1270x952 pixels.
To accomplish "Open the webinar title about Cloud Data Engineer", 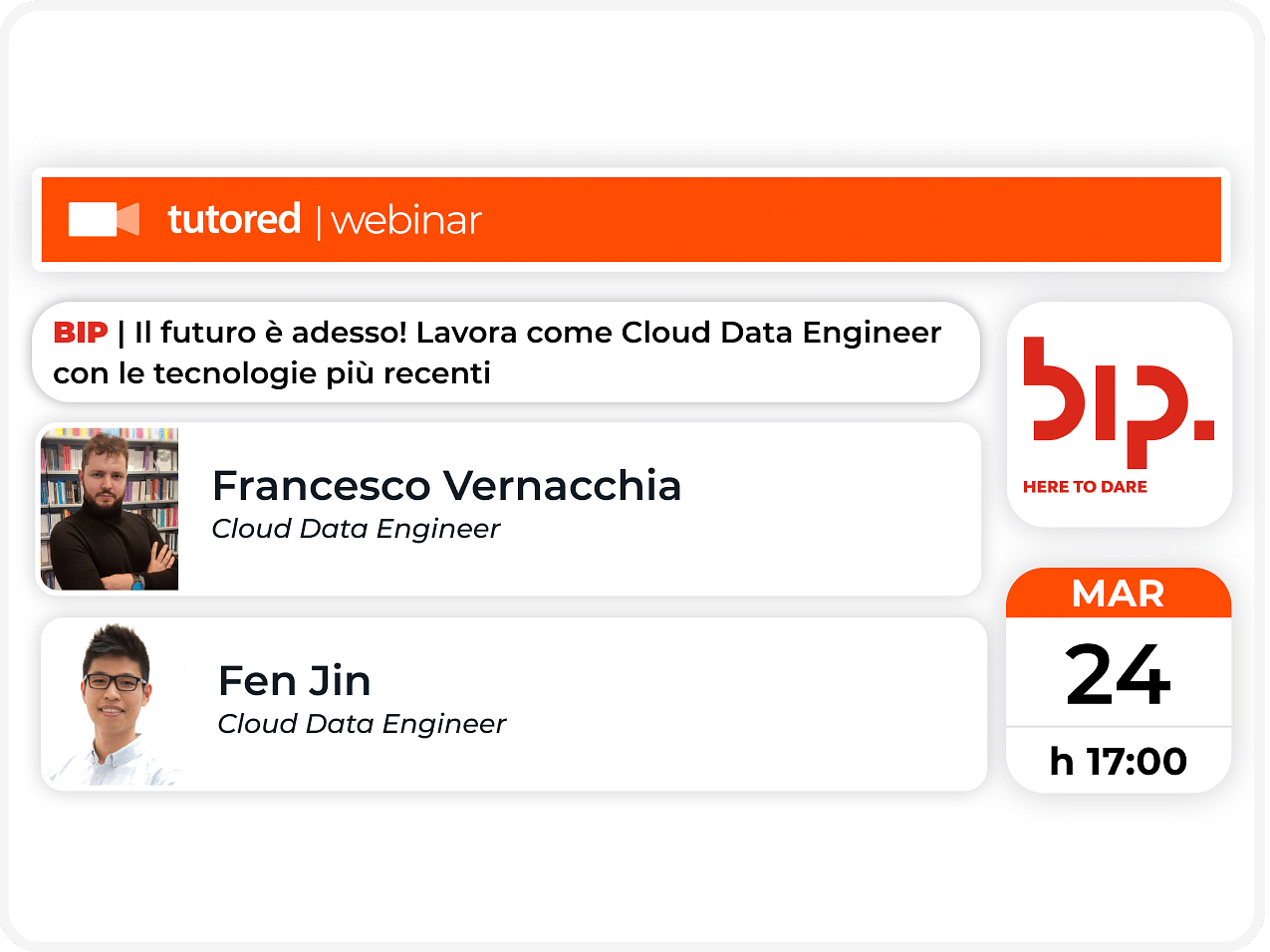I will (506, 353).
